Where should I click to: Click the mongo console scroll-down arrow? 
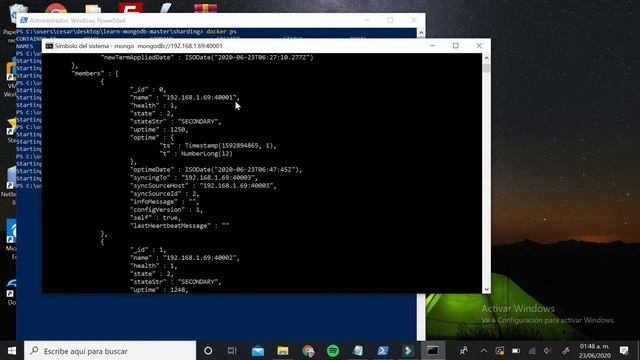point(486,289)
